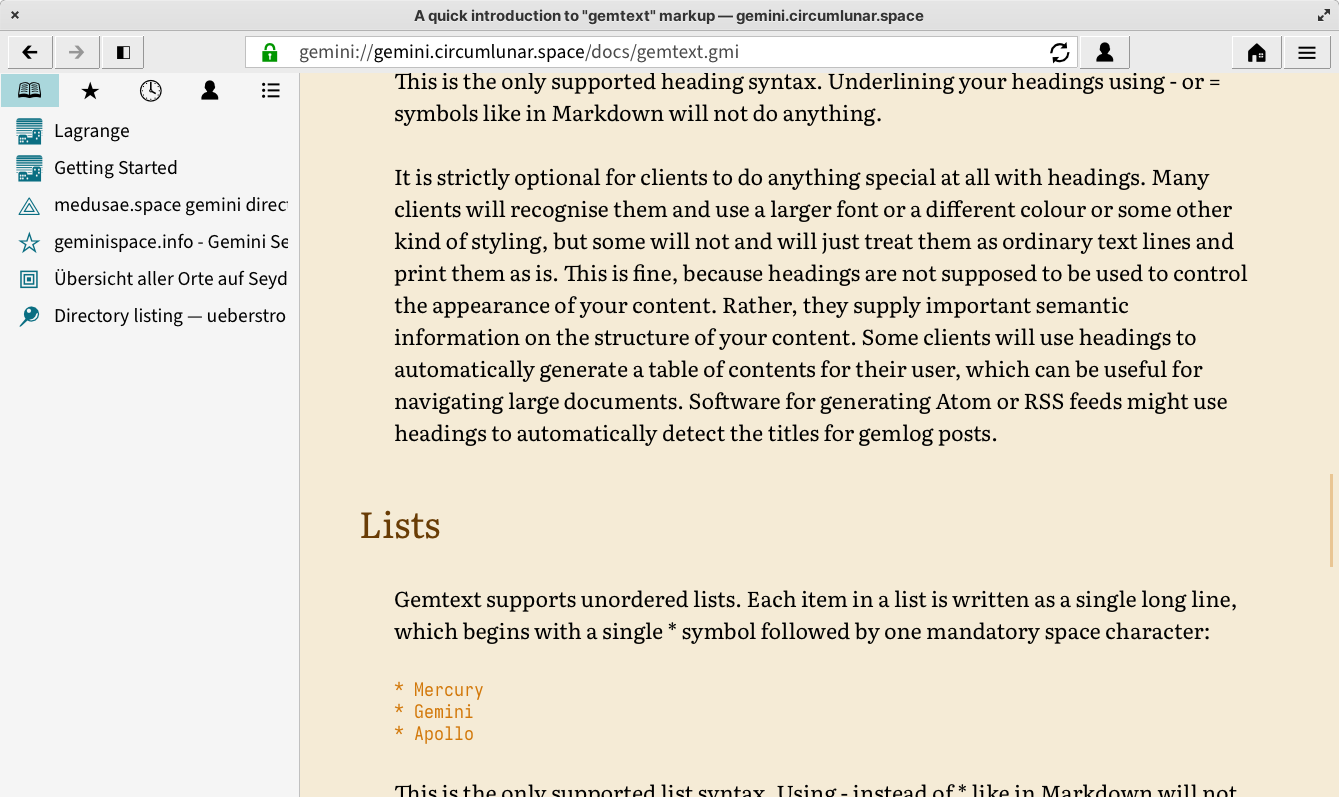The height and width of the screenshot is (797, 1339).
Task: Switch to the Bookmarks sidebar tab
Action: pyautogui.click(x=30, y=90)
